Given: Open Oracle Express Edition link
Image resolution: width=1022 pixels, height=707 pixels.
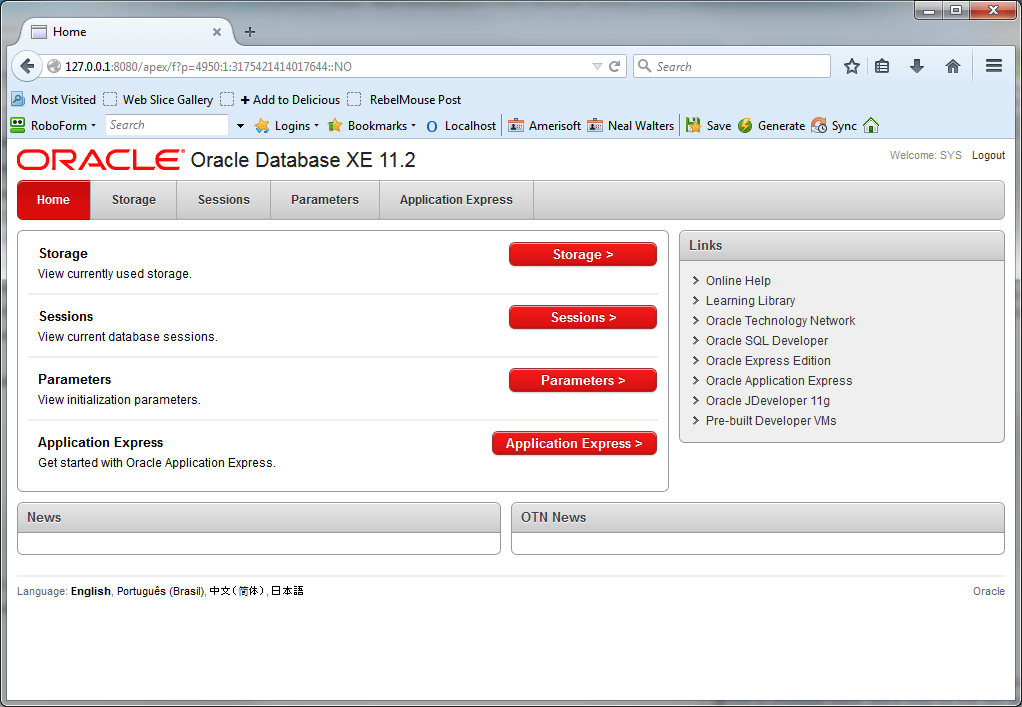Looking at the screenshot, I should (768, 361).
